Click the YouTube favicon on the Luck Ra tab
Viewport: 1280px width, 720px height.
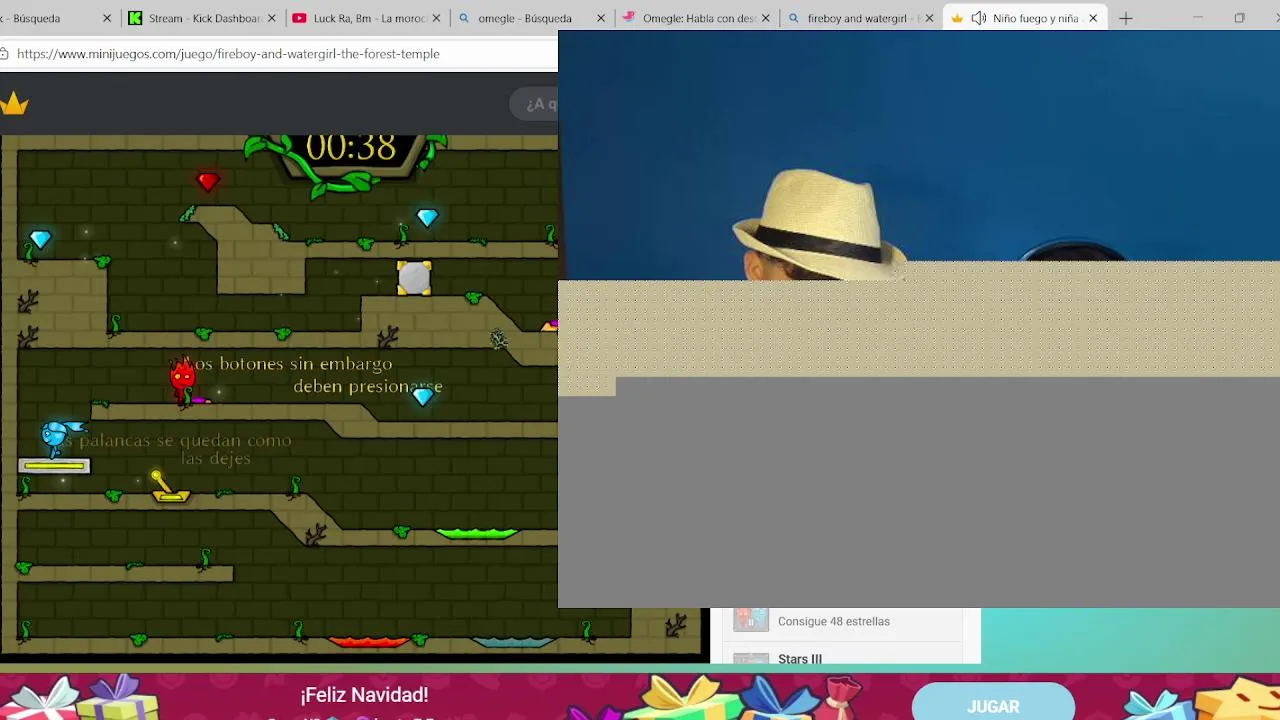(299, 18)
